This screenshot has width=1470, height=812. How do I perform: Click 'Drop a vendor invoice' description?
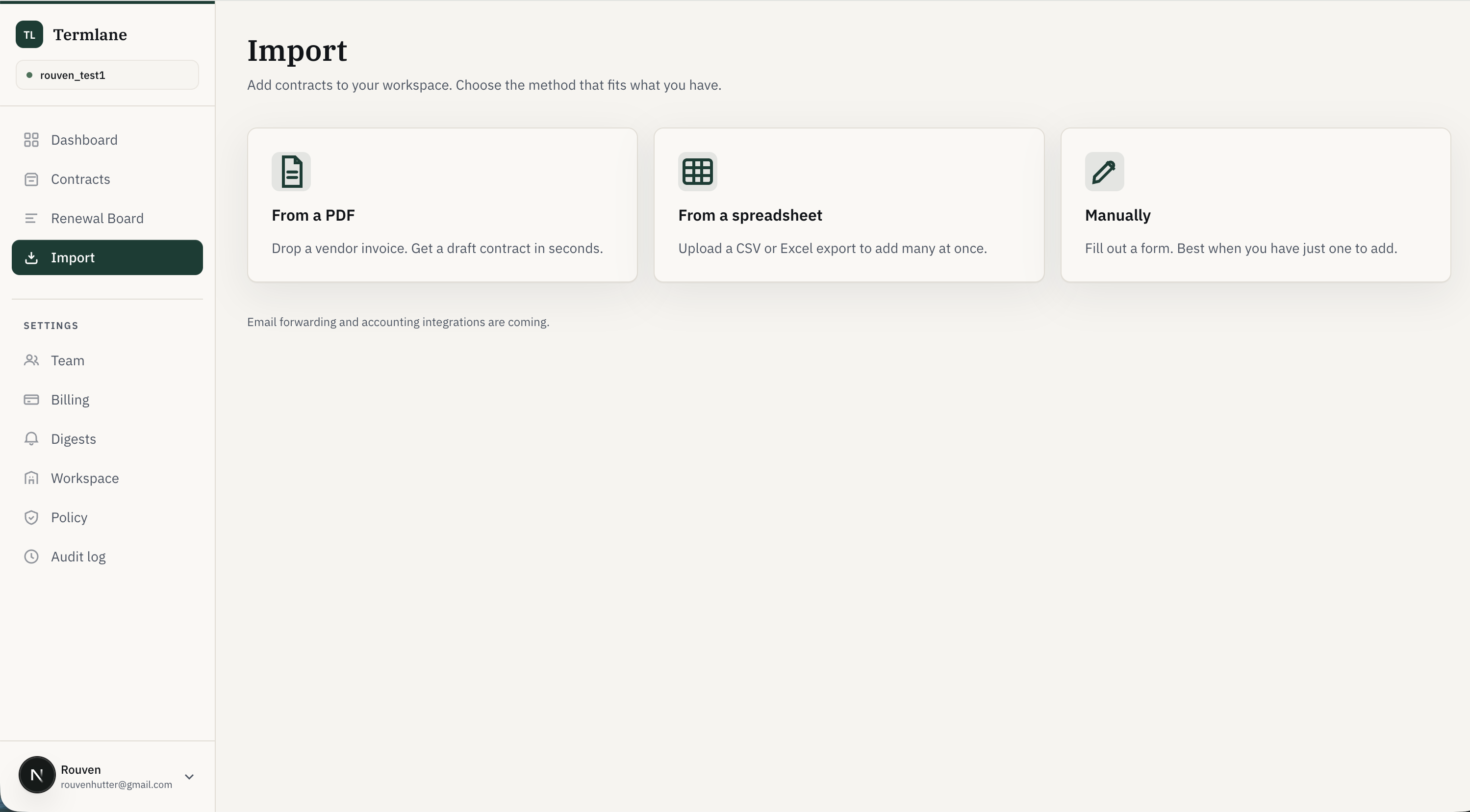(437, 248)
